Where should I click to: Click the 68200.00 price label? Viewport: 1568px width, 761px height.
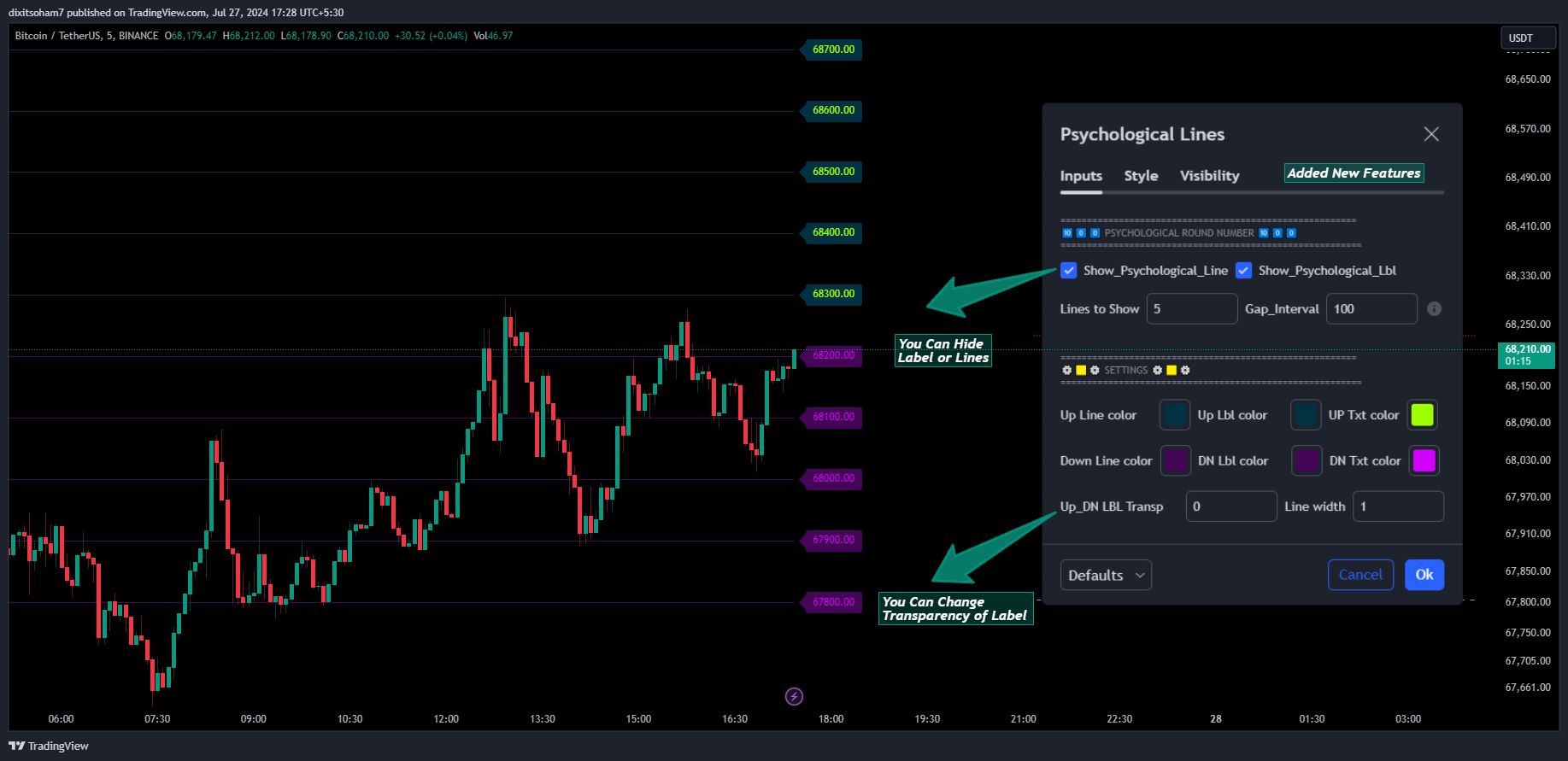(833, 355)
